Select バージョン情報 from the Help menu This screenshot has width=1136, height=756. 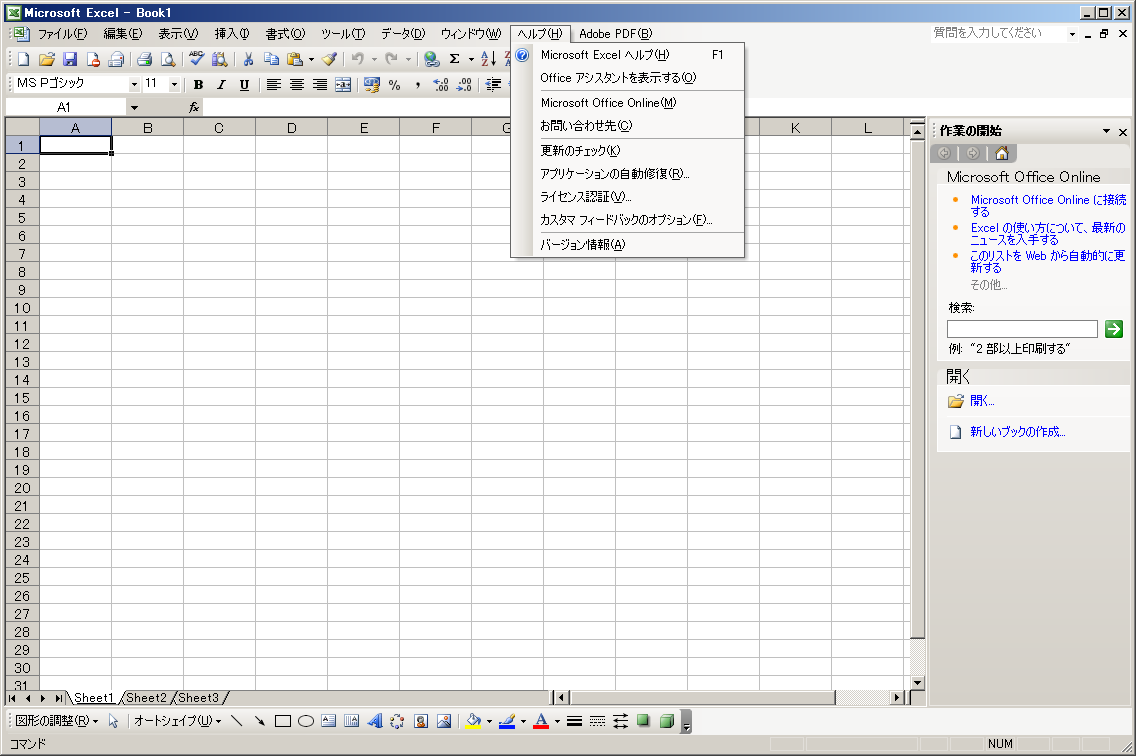pos(582,245)
